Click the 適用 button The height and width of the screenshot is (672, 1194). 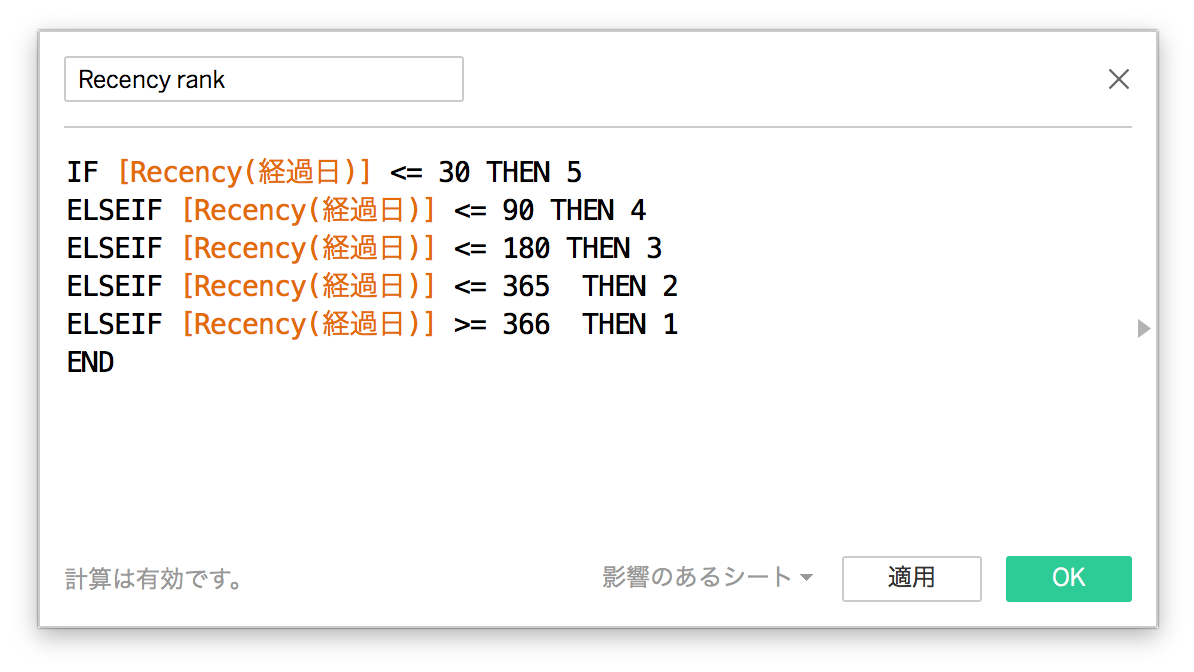[911, 578]
